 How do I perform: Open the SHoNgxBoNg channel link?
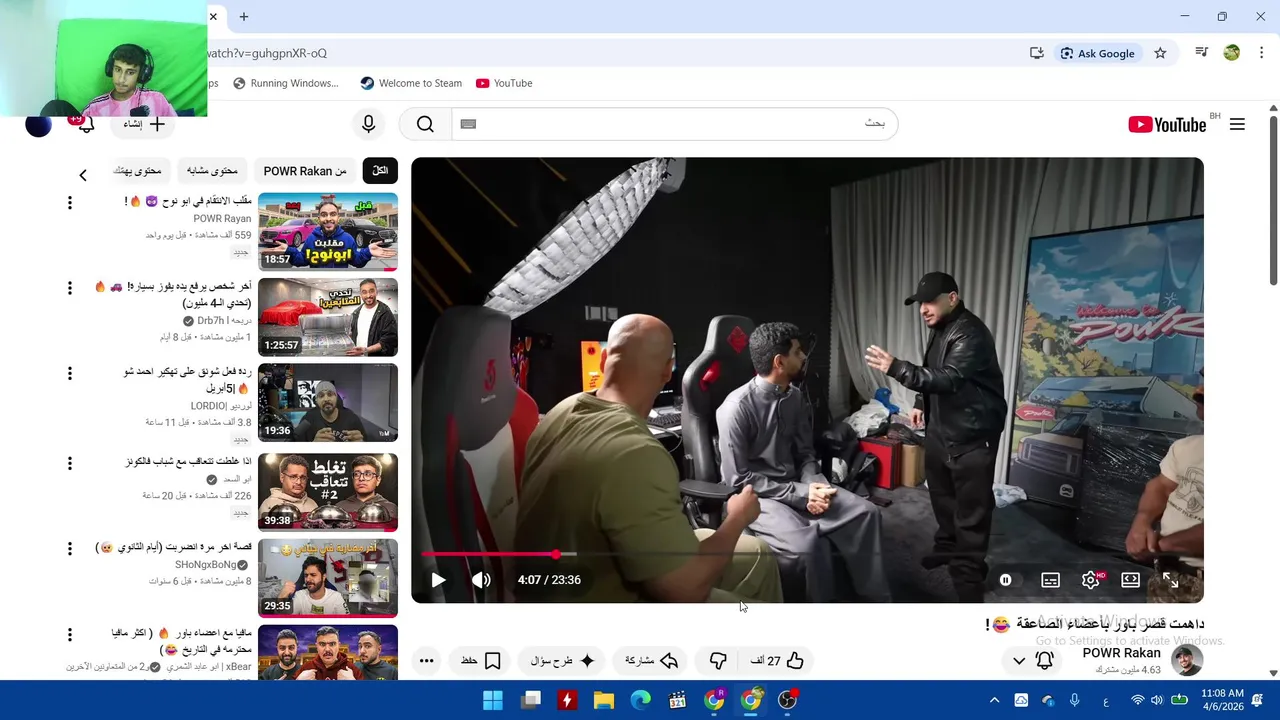coord(205,564)
